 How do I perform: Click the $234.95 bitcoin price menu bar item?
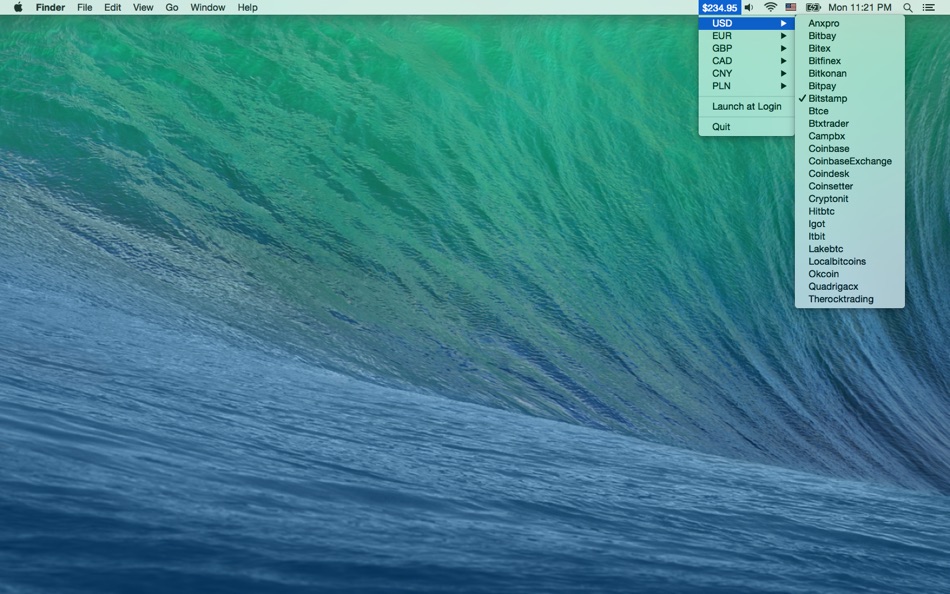tap(719, 7)
